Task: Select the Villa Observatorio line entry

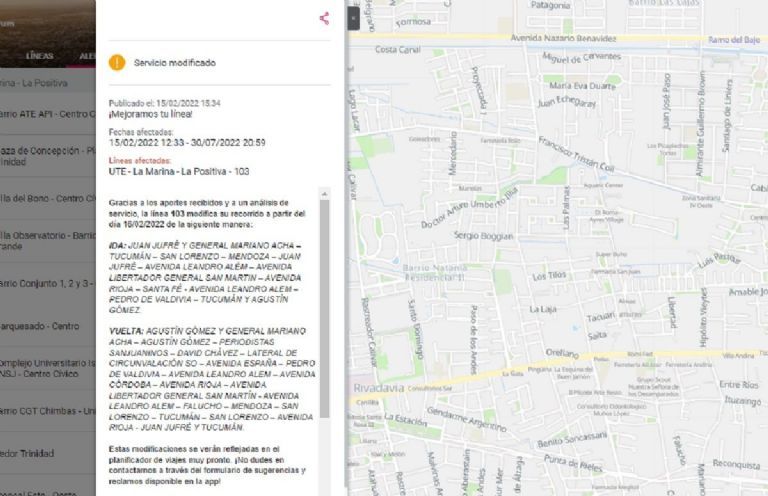Action: click(x=45, y=240)
